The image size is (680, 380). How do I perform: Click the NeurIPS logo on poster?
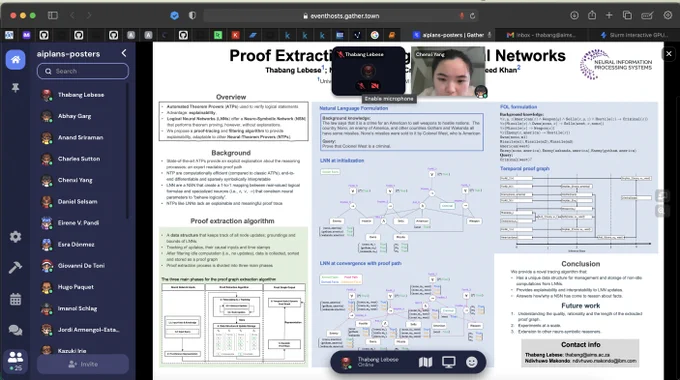(616, 65)
